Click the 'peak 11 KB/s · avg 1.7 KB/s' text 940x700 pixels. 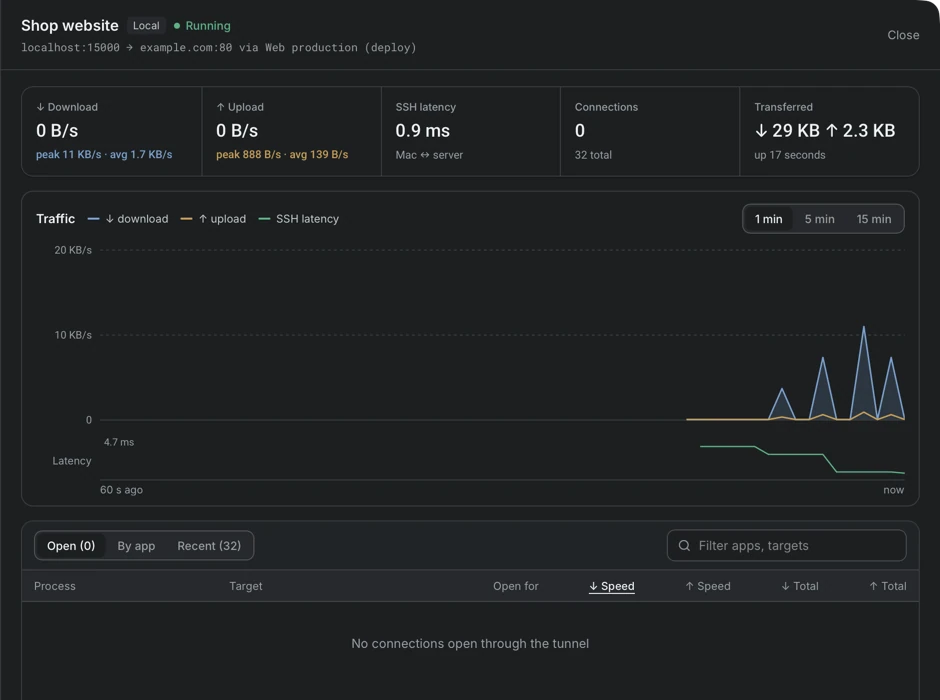[104, 155]
